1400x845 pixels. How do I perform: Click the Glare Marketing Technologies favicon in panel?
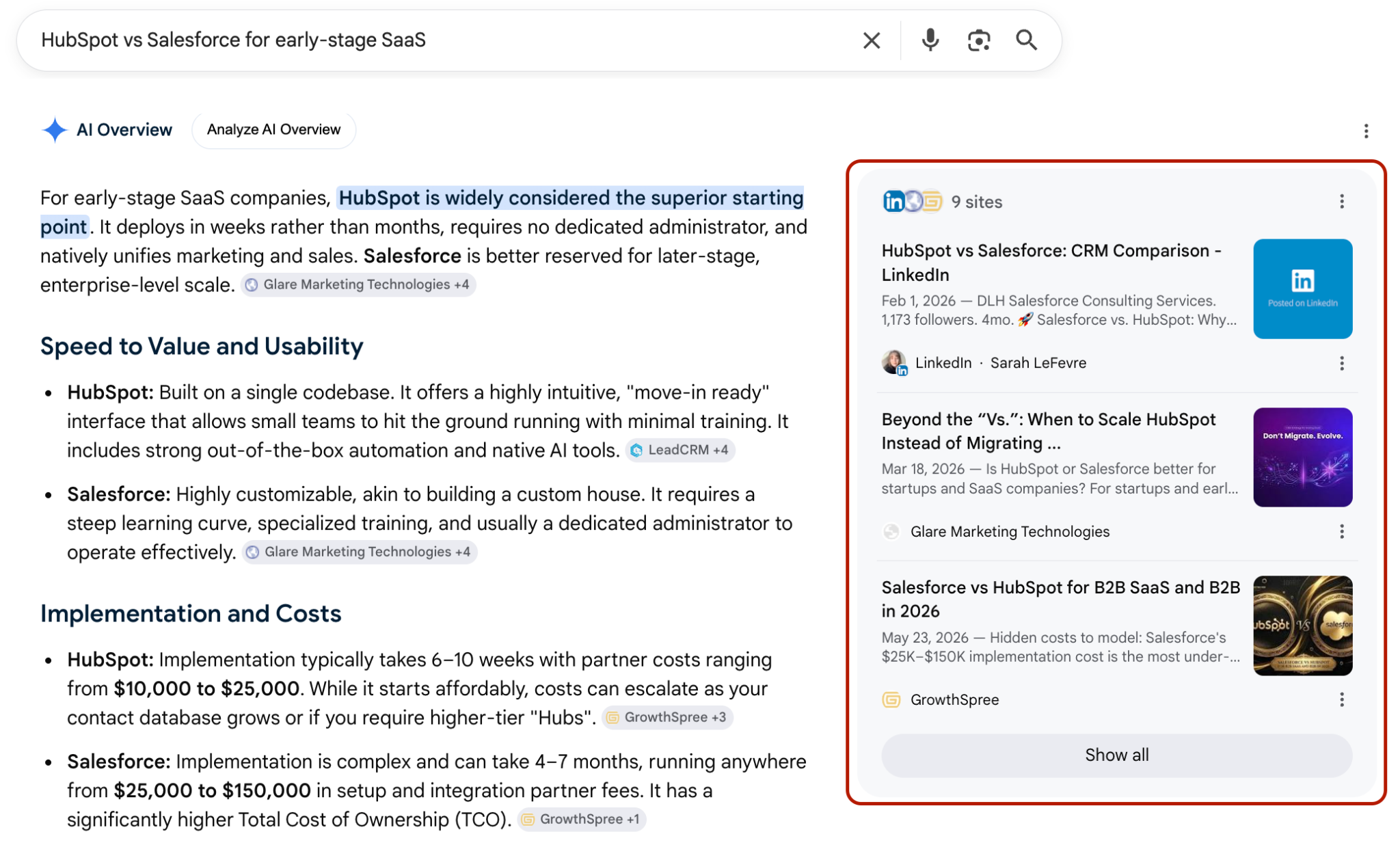click(x=891, y=531)
